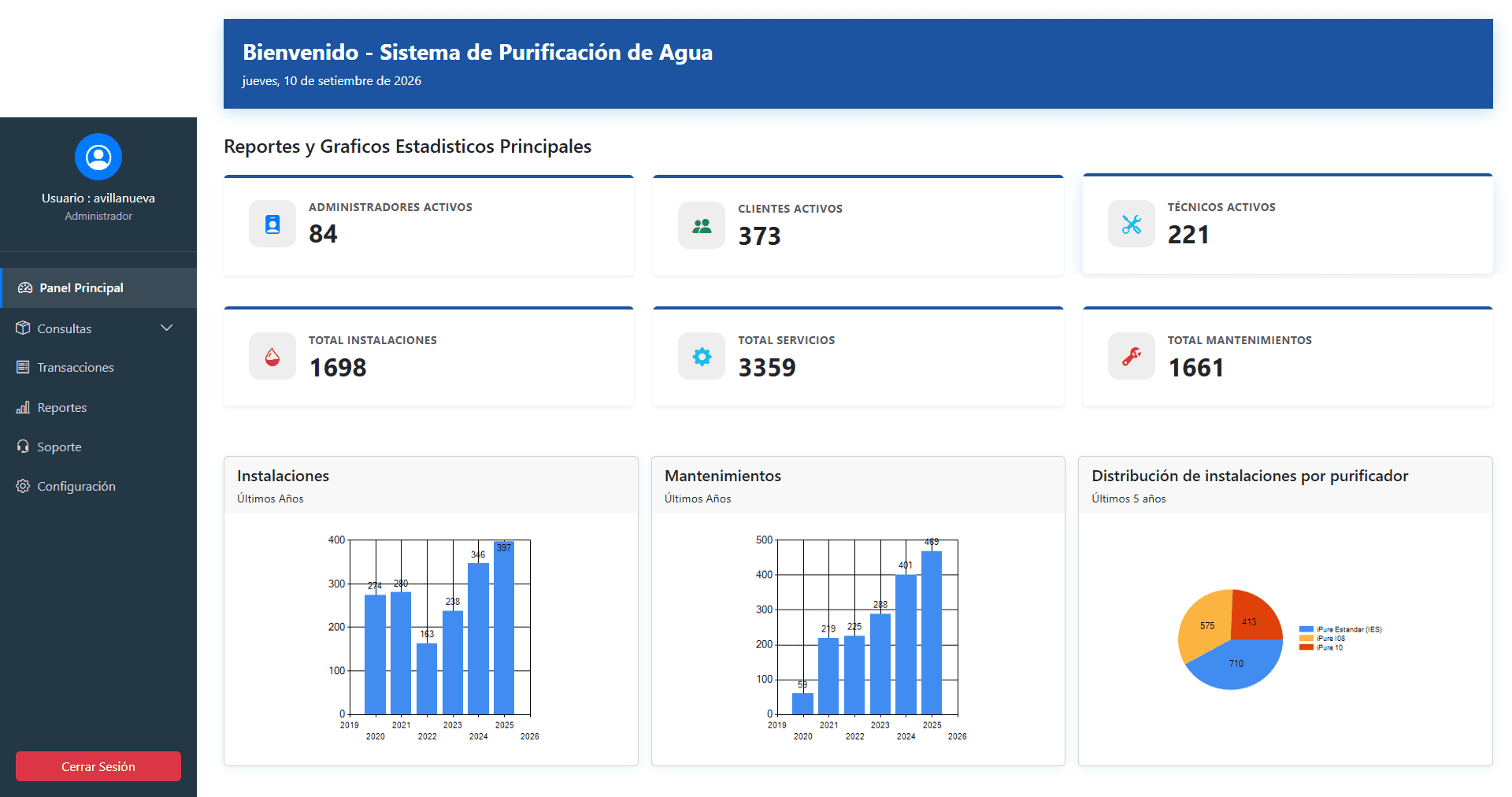The image size is (1512, 797).
Task: Click the user avatar icon
Action: 98,157
